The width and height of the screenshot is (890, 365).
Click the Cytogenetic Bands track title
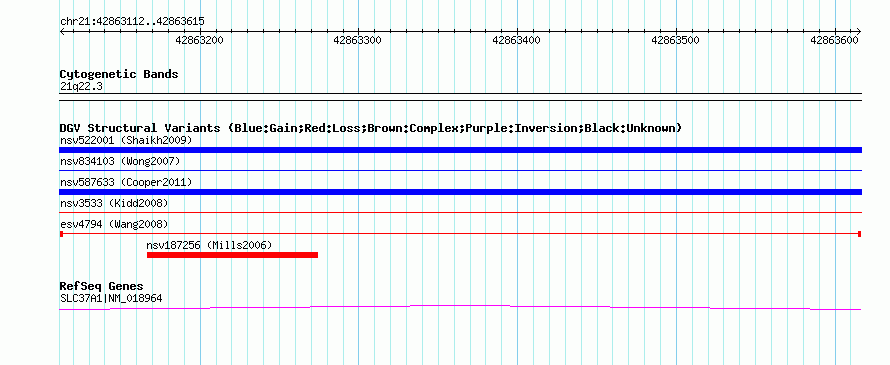tap(119, 74)
